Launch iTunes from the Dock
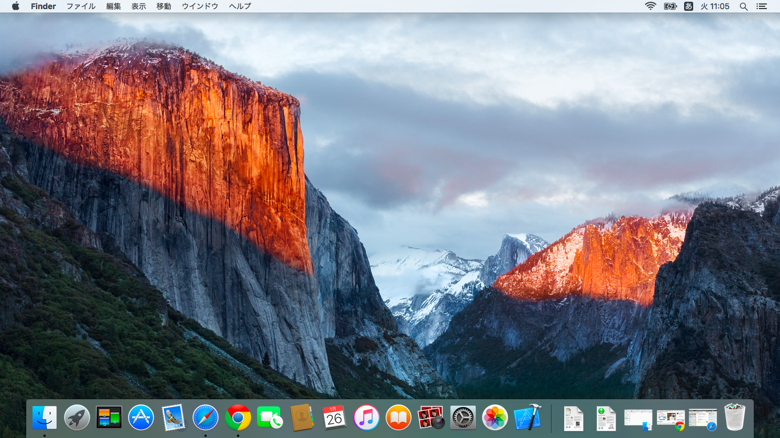Viewport: 780px width, 438px height. [x=366, y=417]
